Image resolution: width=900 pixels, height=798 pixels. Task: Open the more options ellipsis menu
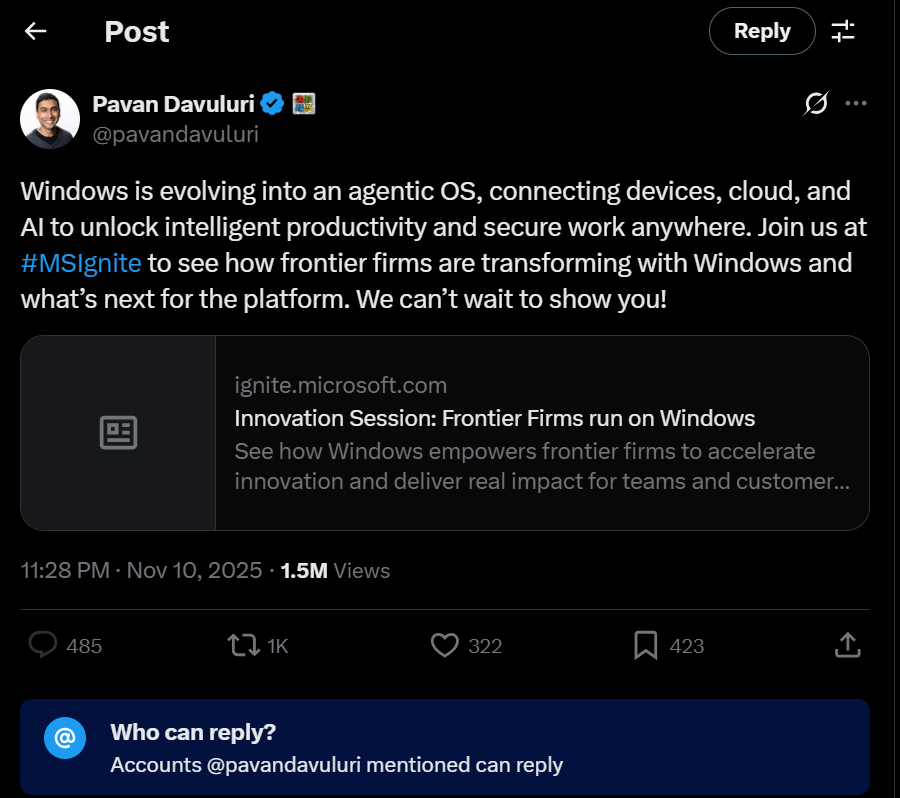pos(856,103)
